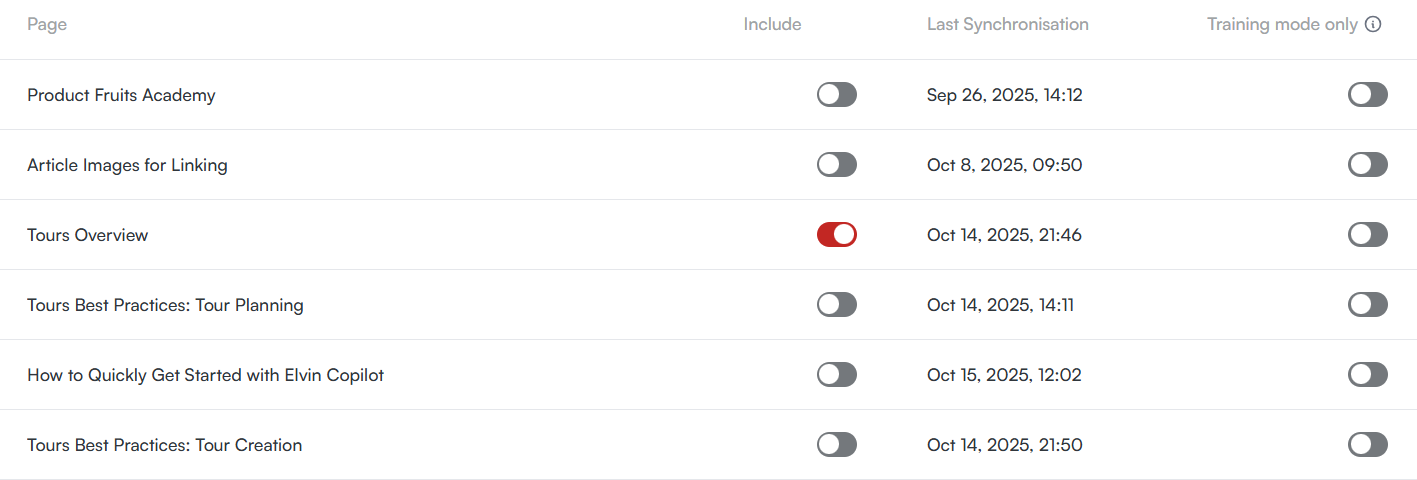1417x480 pixels.
Task: Turn on Training mode for Tour Planning
Action: [1367, 305]
